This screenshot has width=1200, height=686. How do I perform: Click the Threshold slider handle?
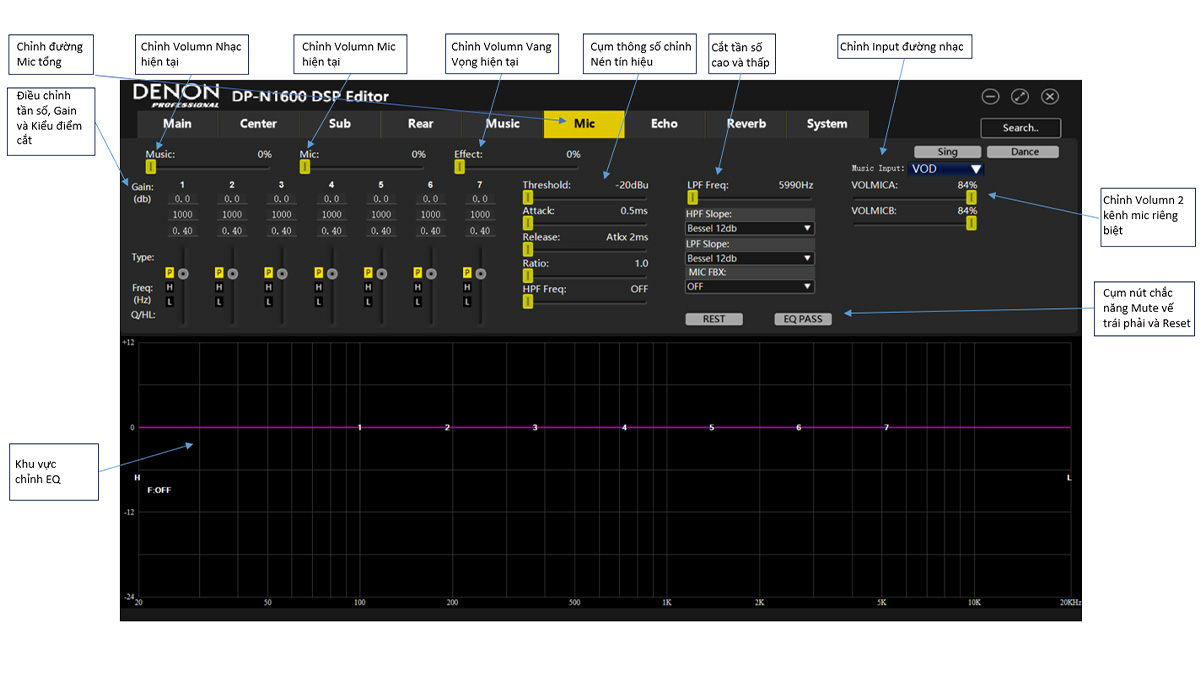[527, 197]
